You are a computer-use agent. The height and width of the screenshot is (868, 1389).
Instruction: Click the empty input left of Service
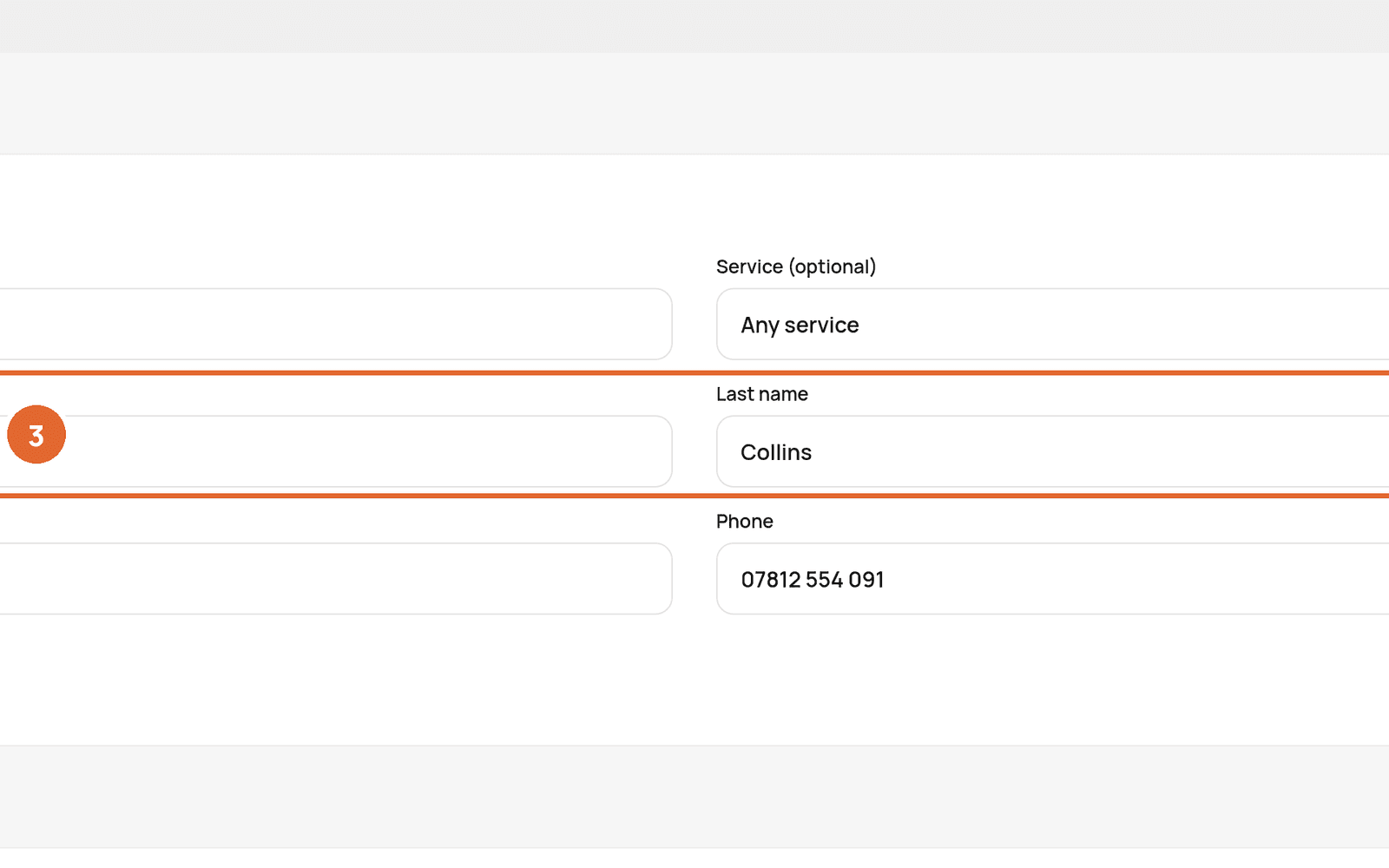pos(336,324)
